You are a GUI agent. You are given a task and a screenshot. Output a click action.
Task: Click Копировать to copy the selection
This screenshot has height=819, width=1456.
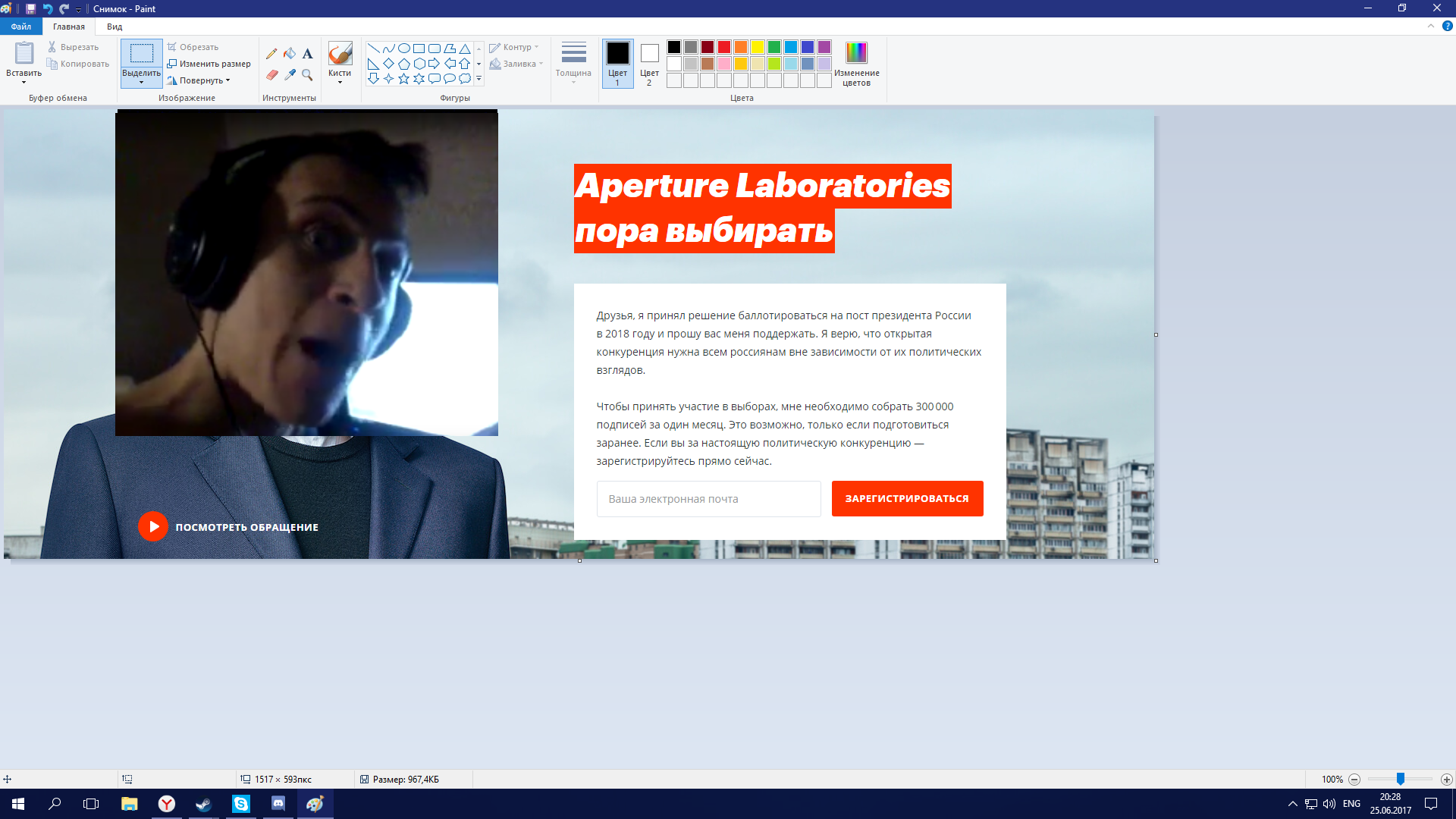pyautogui.click(x=78, y=64)
